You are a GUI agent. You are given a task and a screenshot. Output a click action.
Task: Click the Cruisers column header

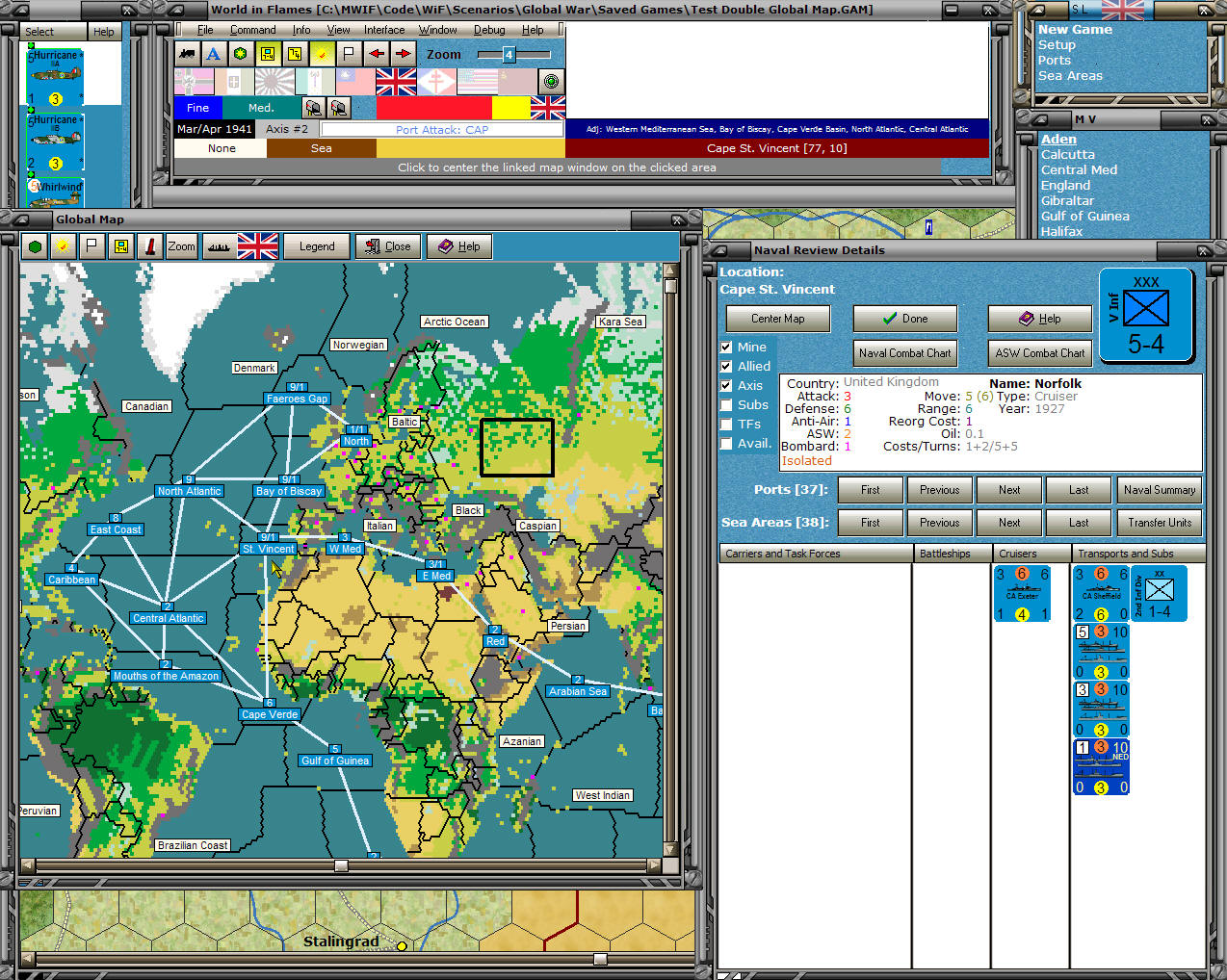tap(1031, 554)
